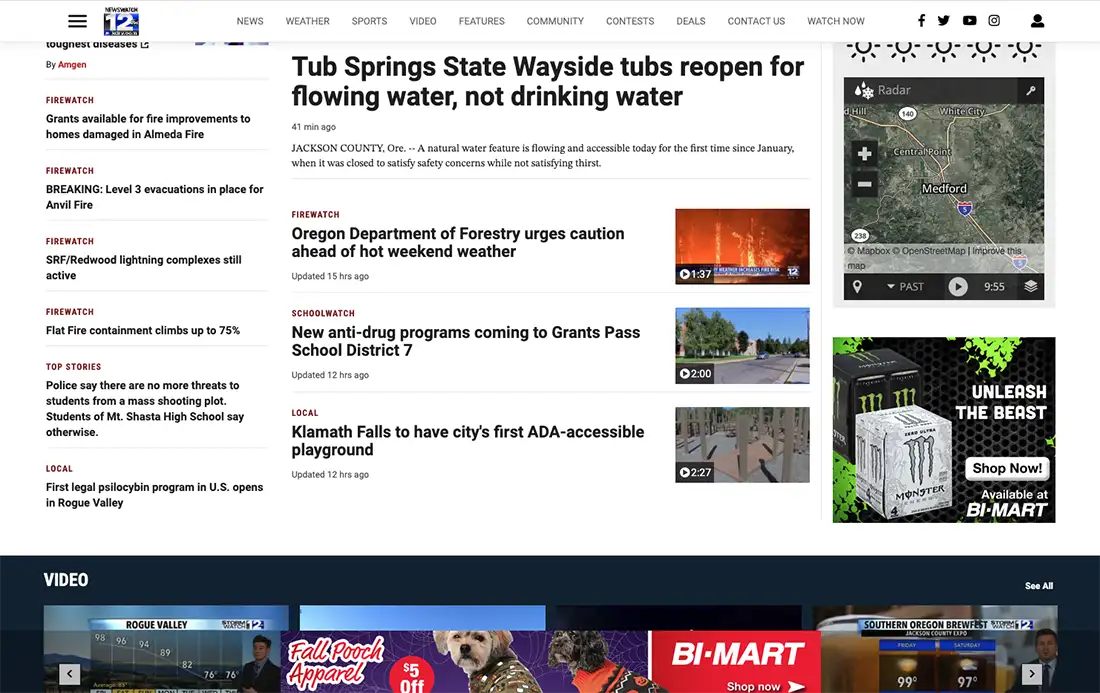
Task: Open Flat Fire containment story
Action: click(x=143, y=330)
